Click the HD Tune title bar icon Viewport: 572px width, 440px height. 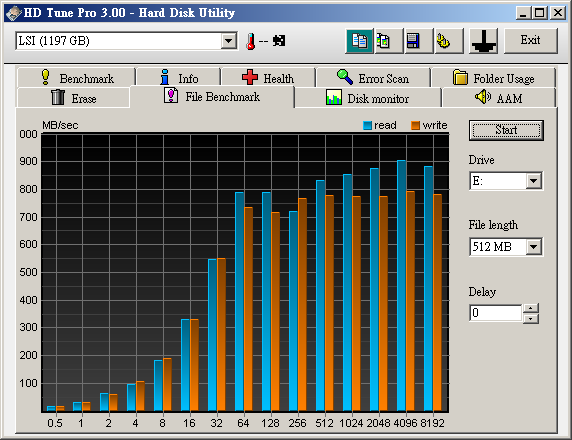(13, 13)
